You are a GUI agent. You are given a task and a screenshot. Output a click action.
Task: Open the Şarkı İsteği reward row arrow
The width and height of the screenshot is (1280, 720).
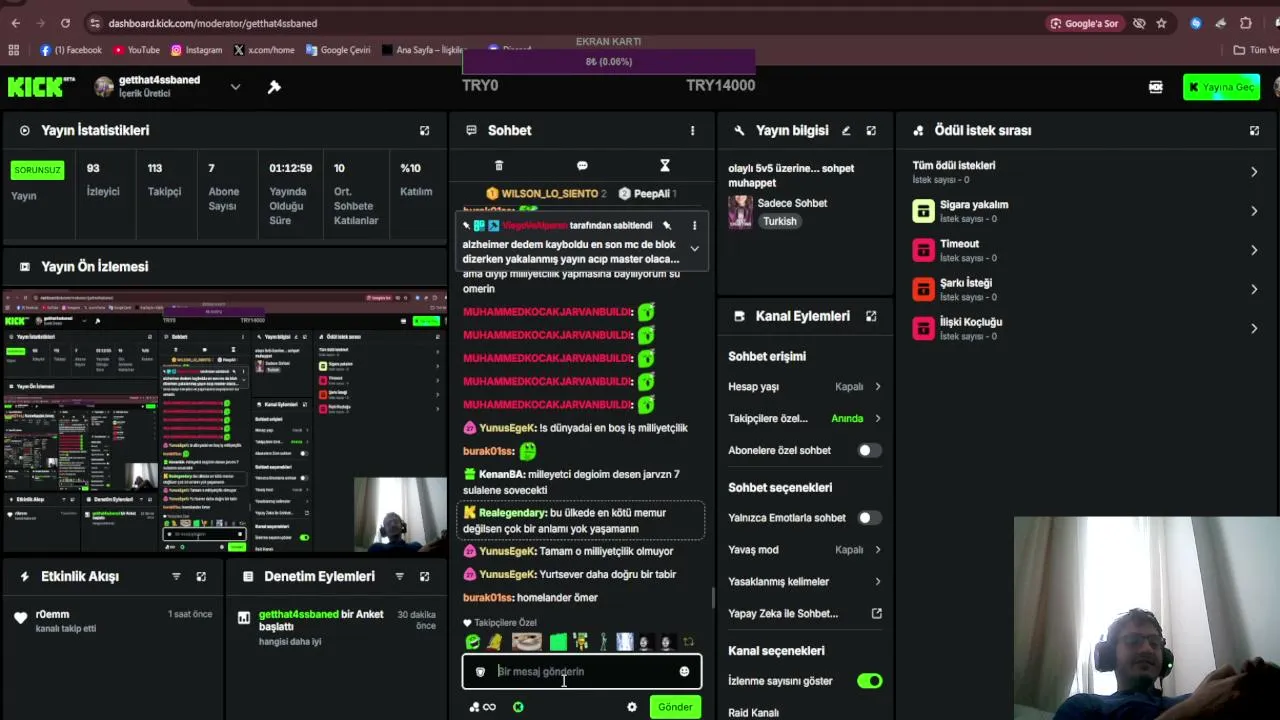click(x=1254, y=289)
